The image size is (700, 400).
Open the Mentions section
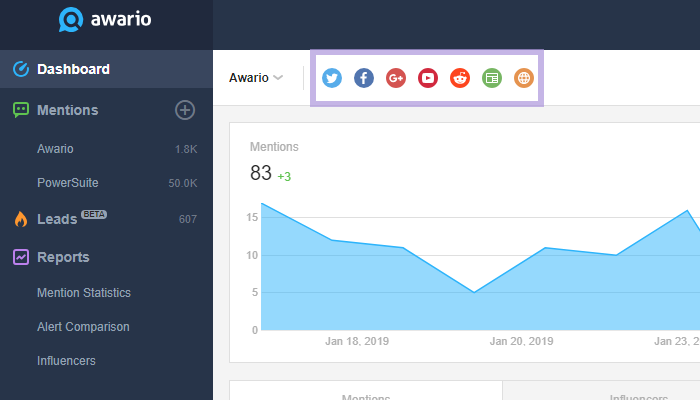67,110
